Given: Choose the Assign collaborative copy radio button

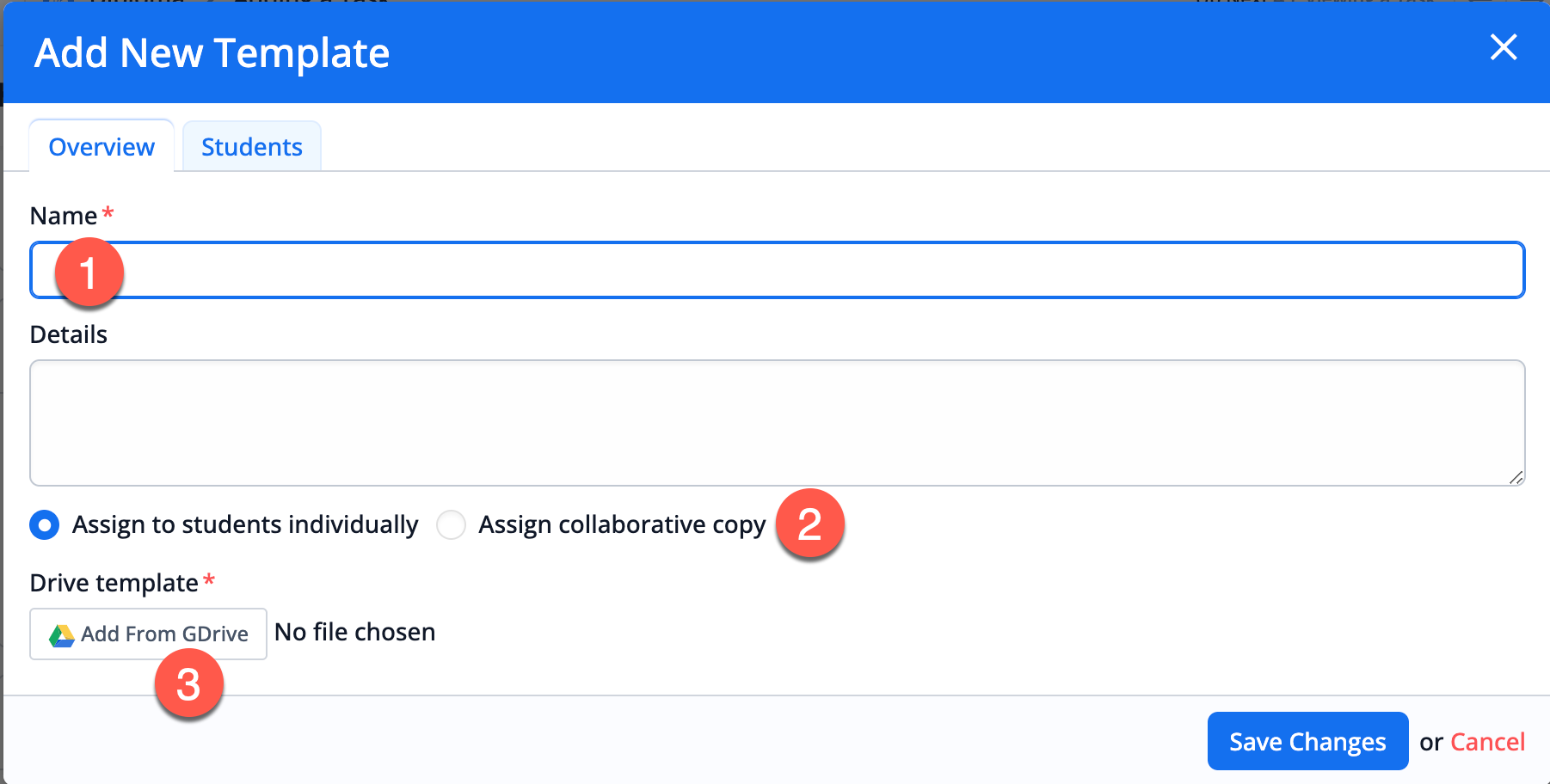Looking at the screenshot, I should pyautogui.click(x=451, y=524).
